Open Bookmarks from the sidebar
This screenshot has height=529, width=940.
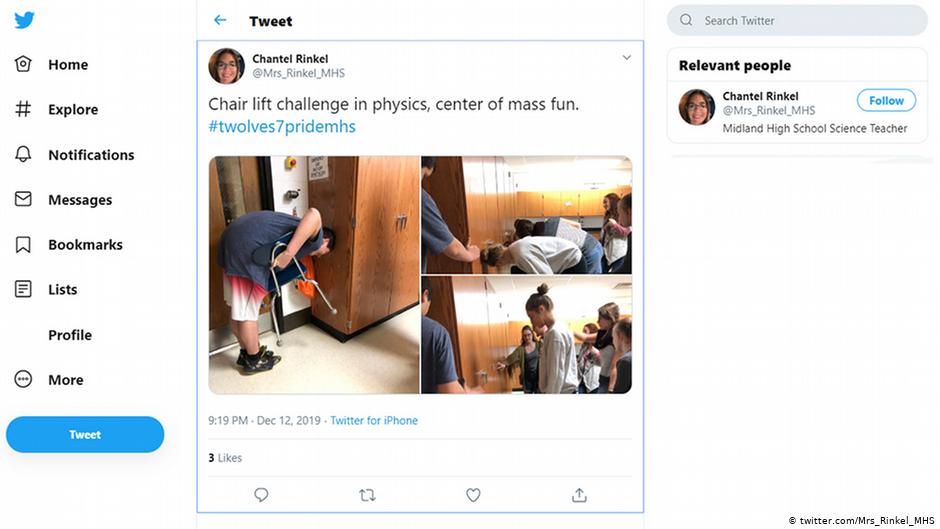click(85, 245)
